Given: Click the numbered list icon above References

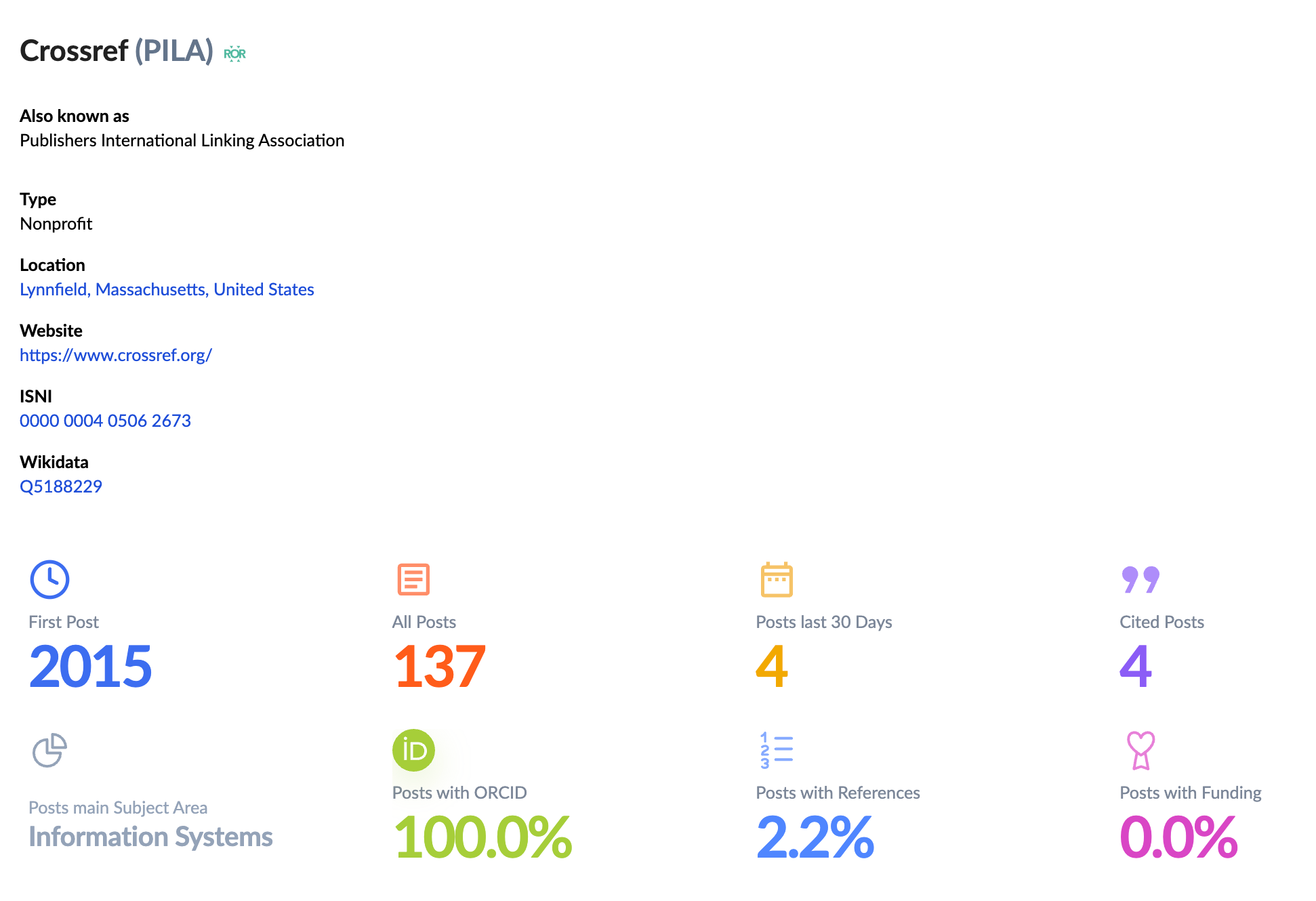Looking at the screenshot, I should (777, 750).
